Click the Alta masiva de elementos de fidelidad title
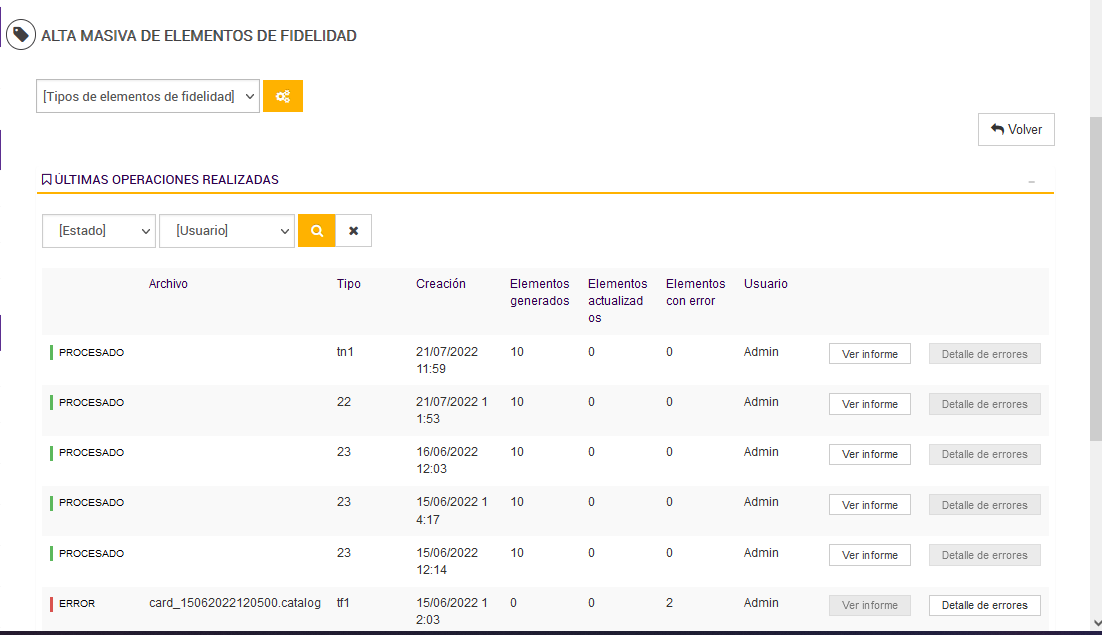 [x=199, y=36]
